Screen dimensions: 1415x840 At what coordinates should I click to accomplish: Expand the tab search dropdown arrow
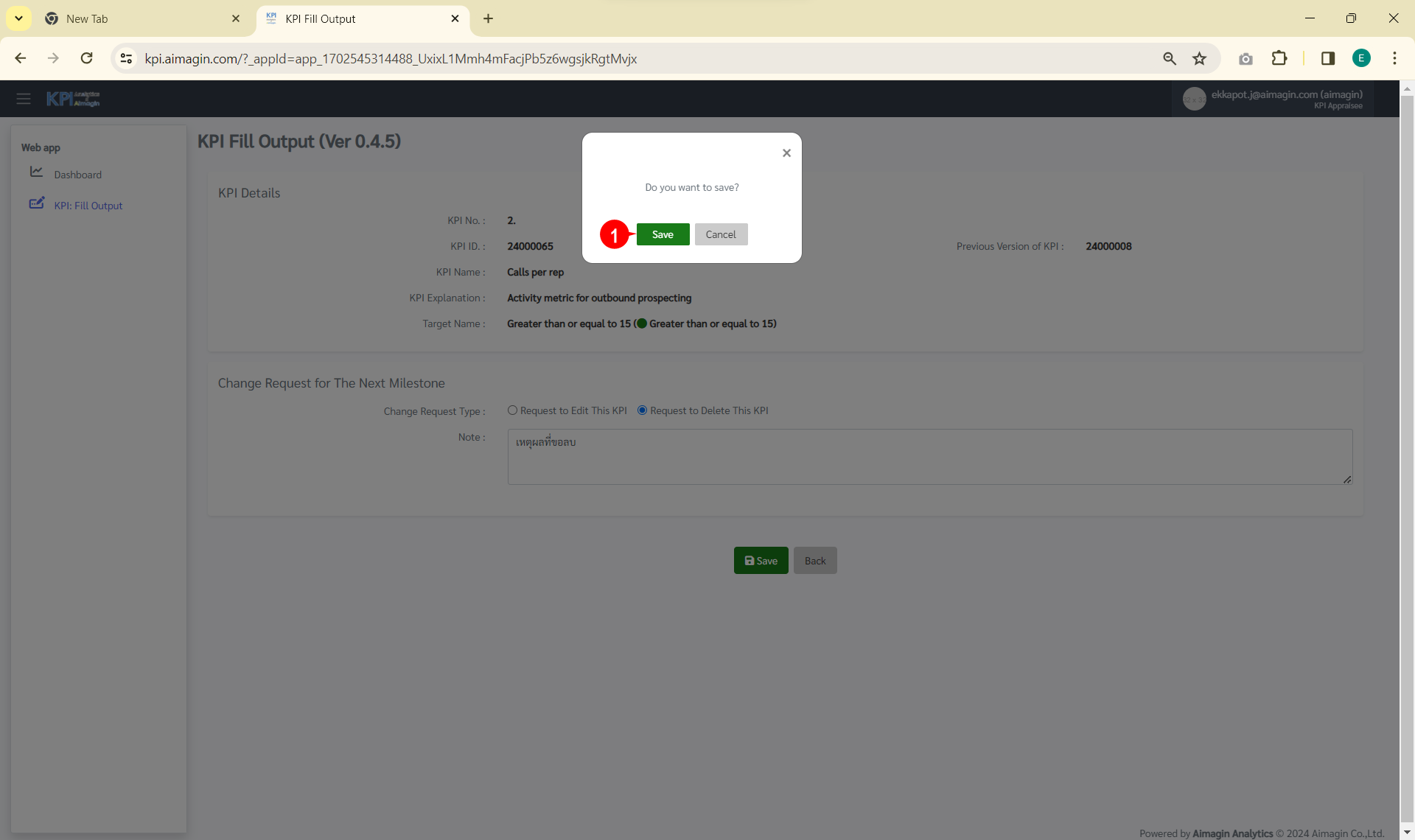(x=18, y=18)
